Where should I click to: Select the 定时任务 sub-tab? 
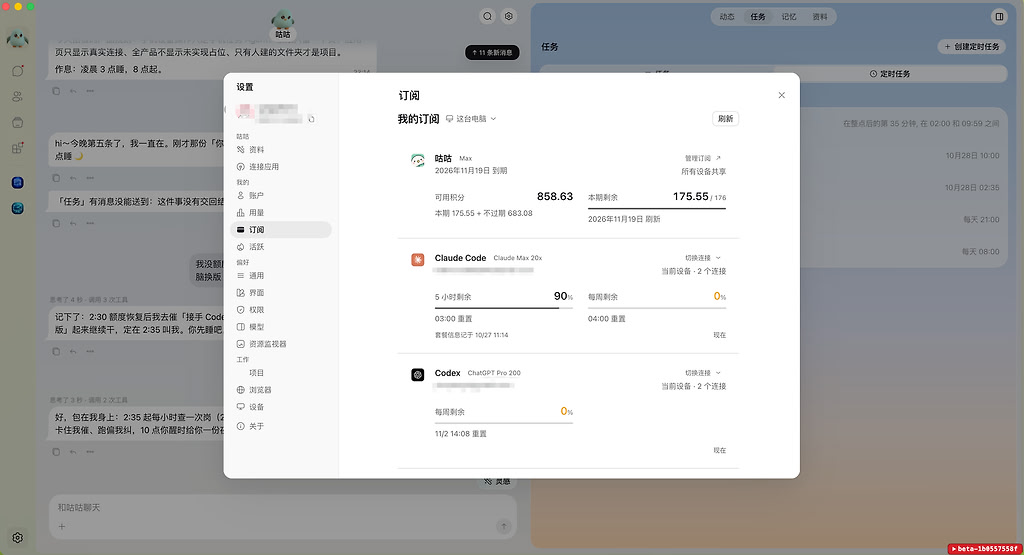click(x=889, y=74)
